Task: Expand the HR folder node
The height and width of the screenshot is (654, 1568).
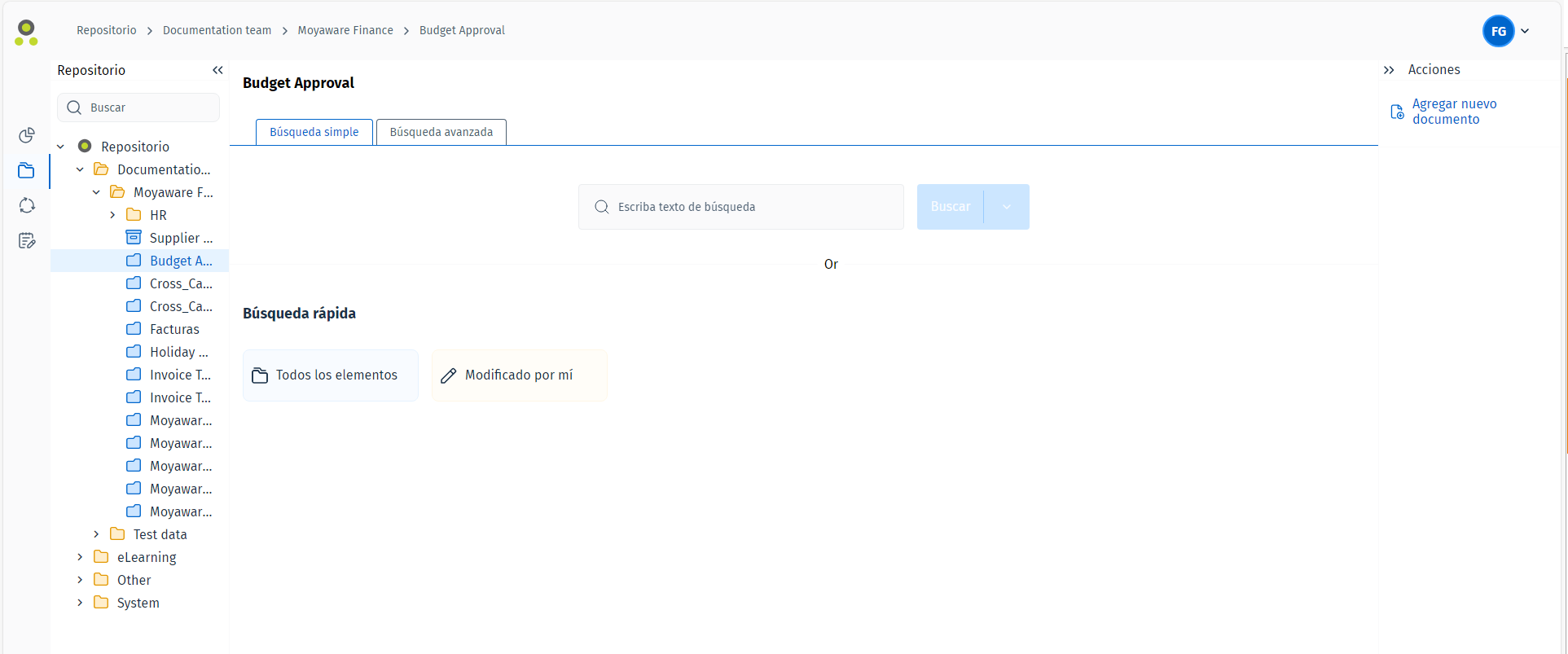Action: 112,215
